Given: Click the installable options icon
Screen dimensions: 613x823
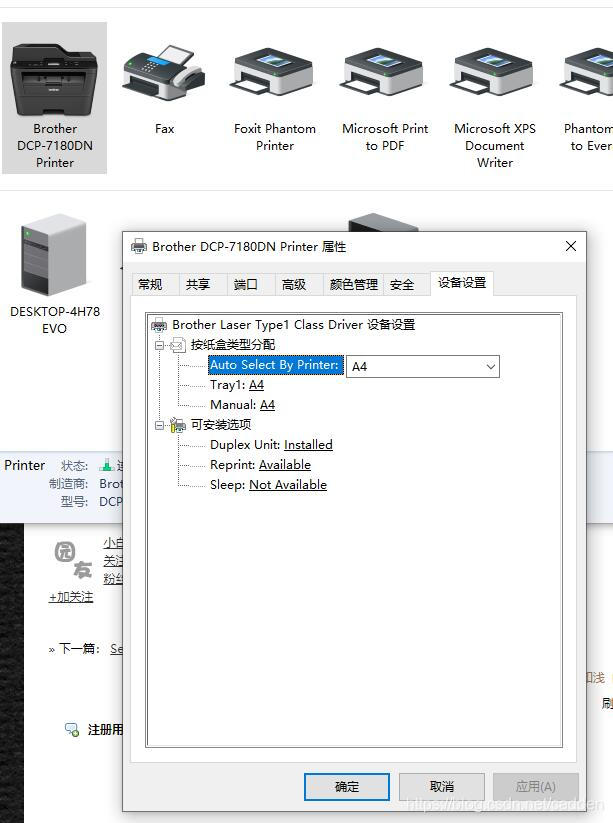Looking at the screenshot, I should [x=178, y=425].
